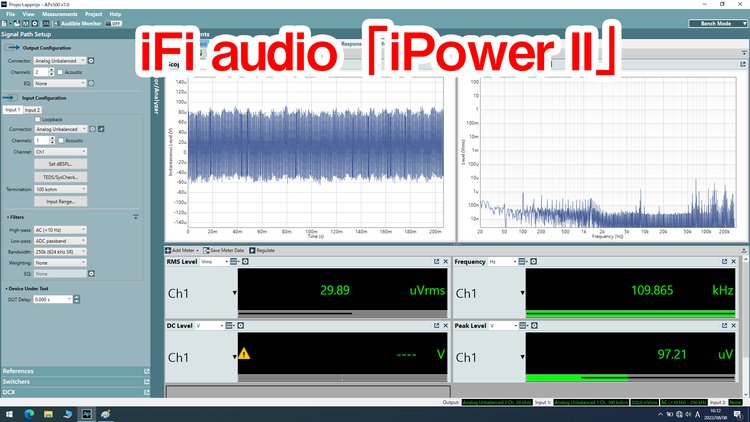Viewport: 750px width, 422px height.
Task: Toggle the Input Configuration arrow switch
Action: 9,98
